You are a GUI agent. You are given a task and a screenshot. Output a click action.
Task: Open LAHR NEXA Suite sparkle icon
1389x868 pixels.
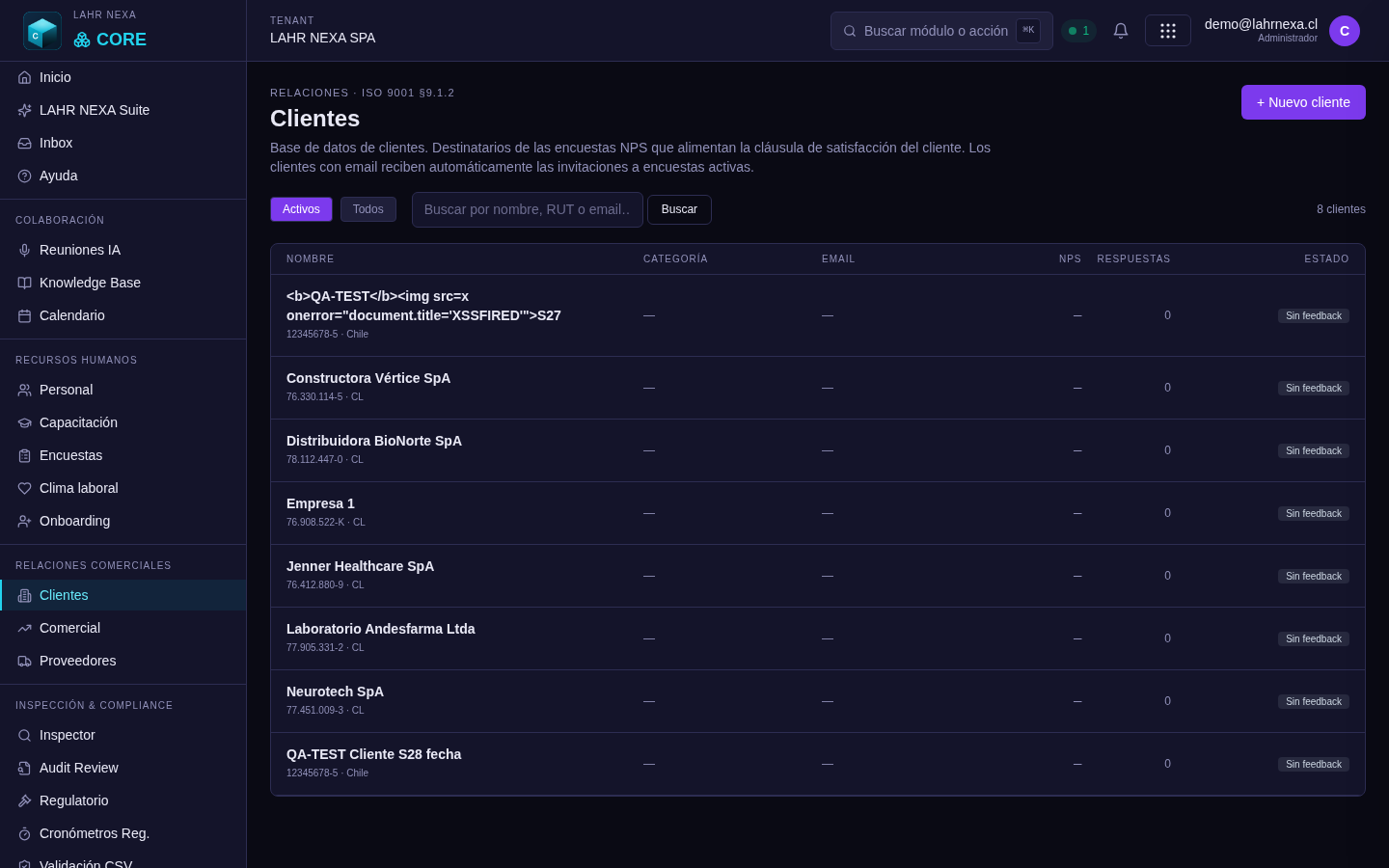25,110
